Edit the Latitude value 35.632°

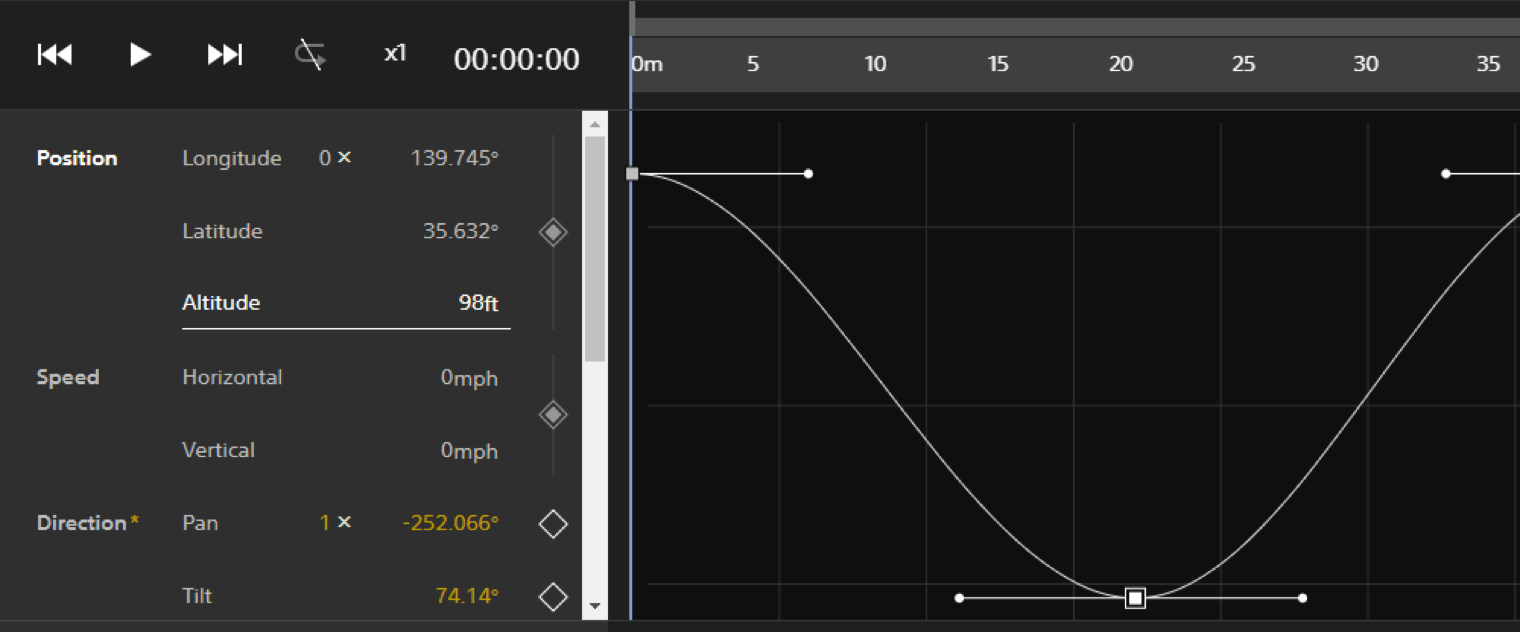pyautogui.click(x=460, y=231)
